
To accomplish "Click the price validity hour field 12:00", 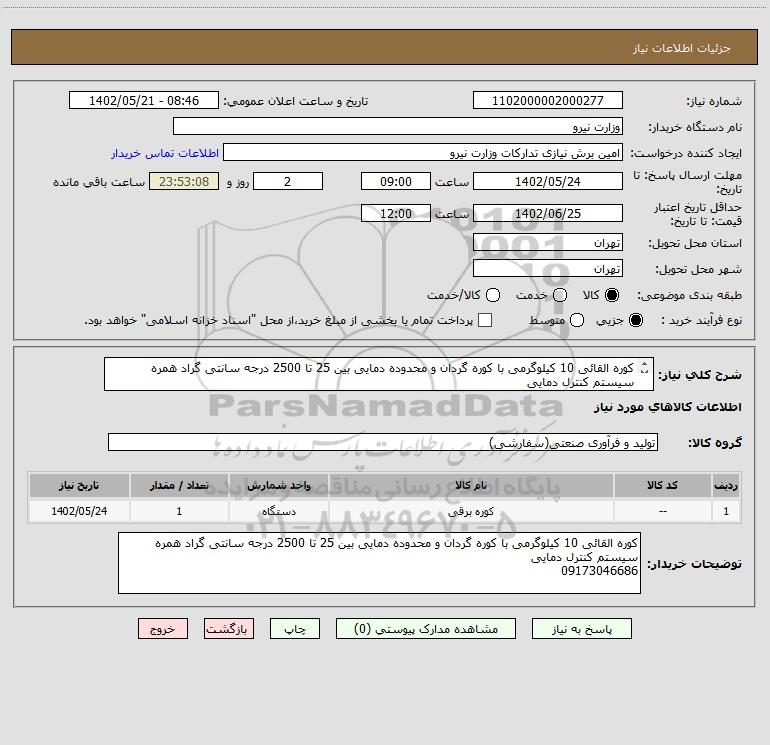I will click(396, 213).
